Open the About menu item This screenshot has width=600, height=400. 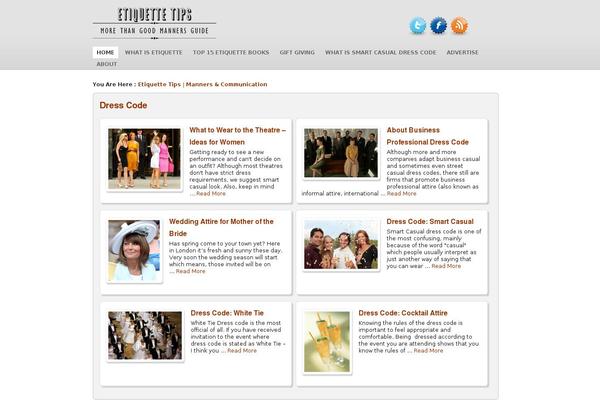(x=107, y=64)
